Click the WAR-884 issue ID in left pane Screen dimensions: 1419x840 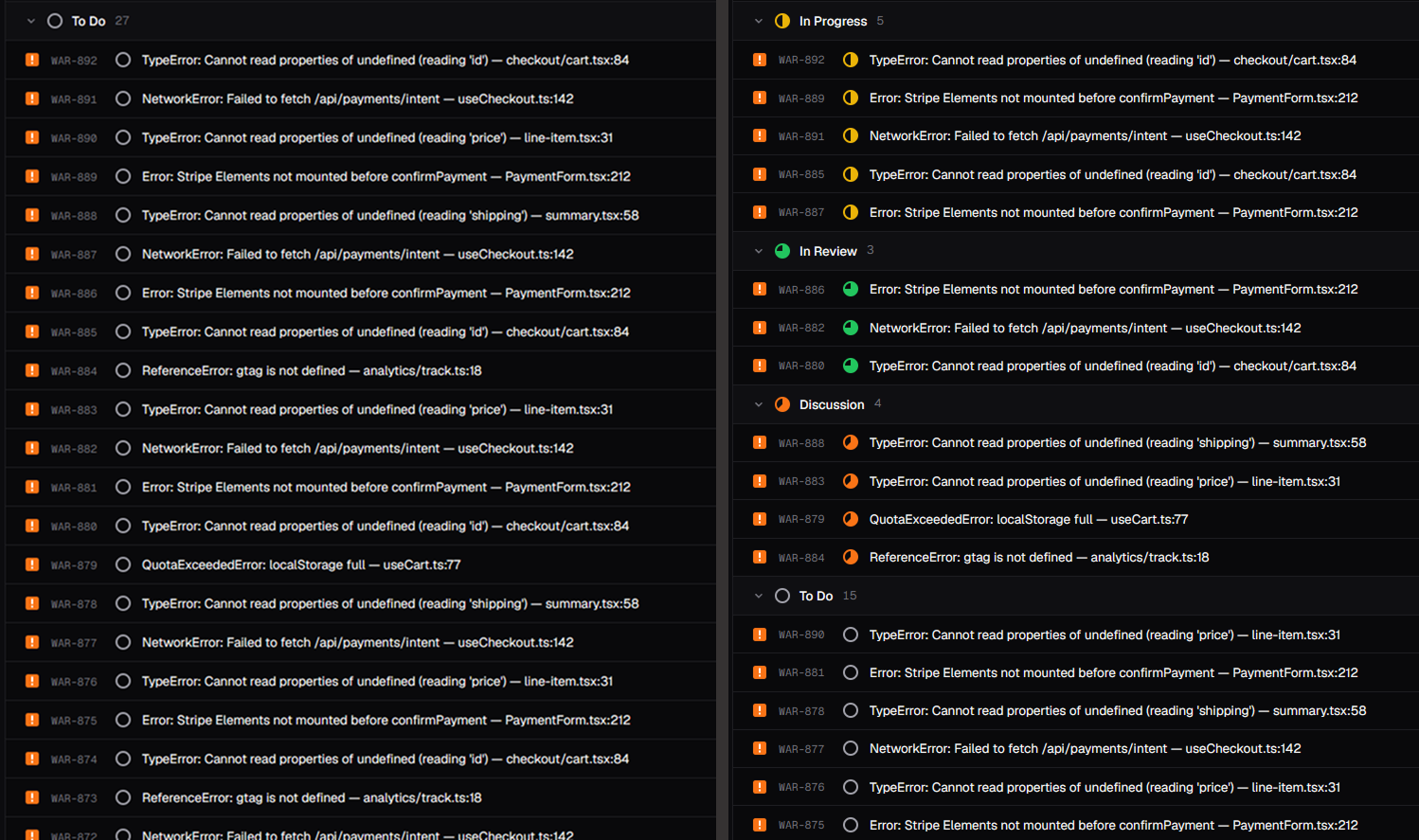point(74,371)
